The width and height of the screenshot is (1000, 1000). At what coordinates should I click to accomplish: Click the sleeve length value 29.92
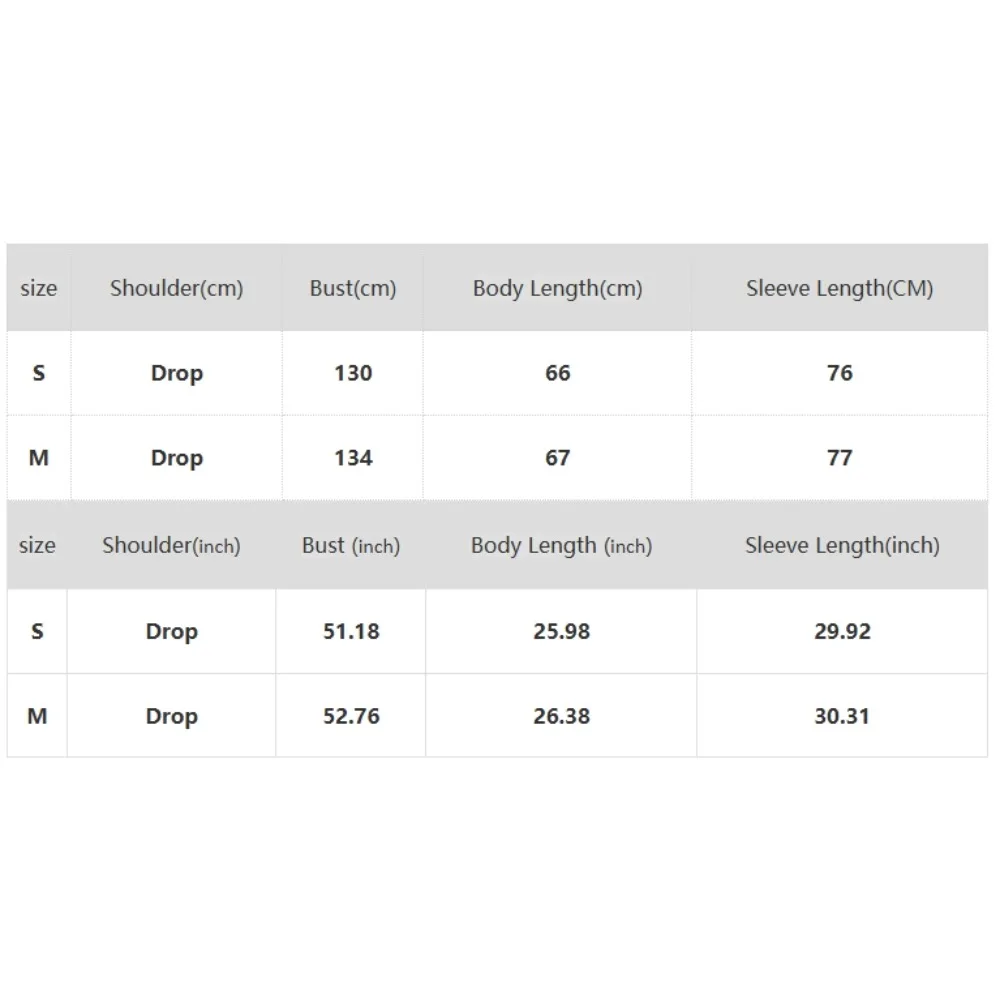(x=842, y=632)
